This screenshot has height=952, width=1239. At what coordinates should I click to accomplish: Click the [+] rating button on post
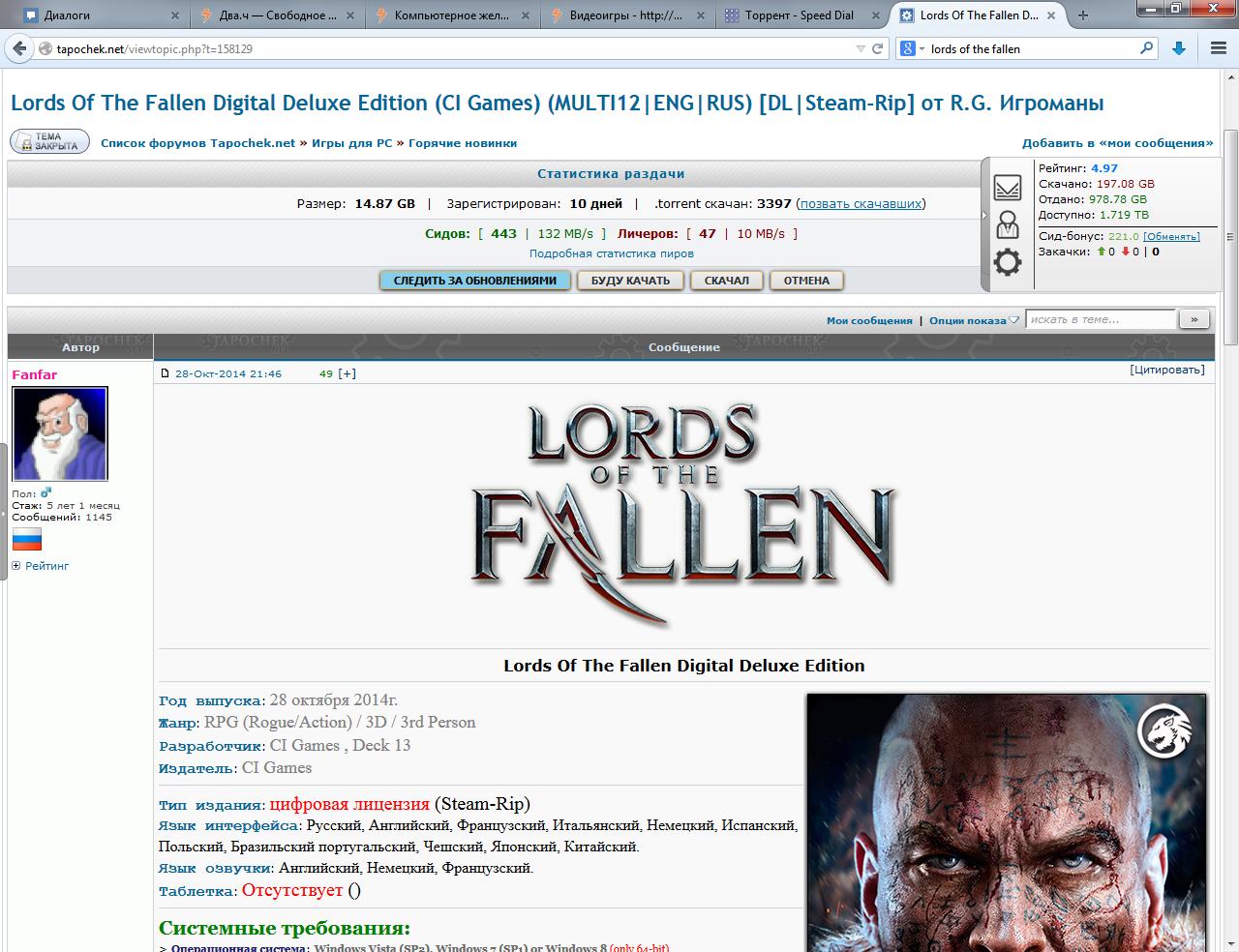tap(347, 373)
